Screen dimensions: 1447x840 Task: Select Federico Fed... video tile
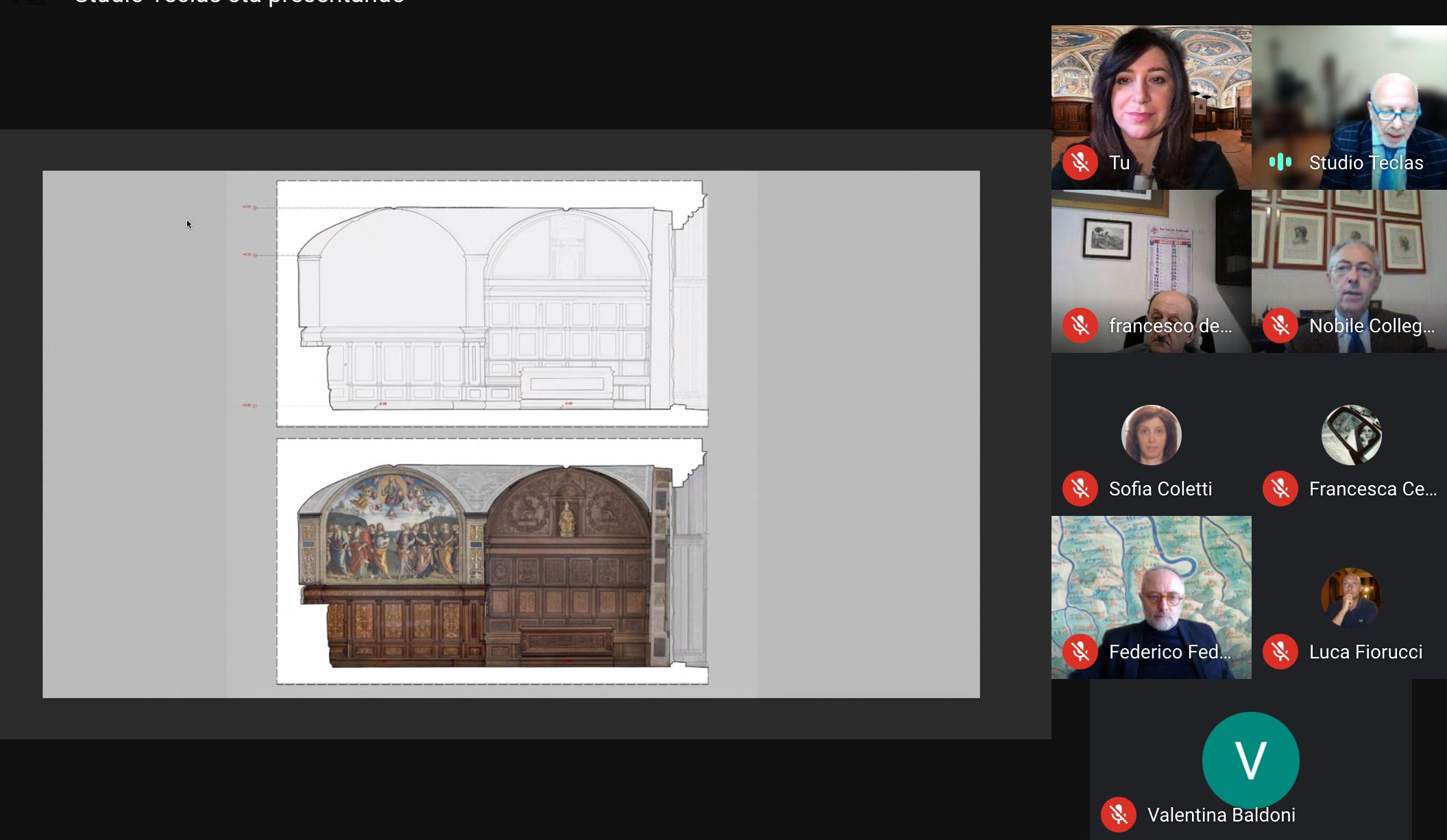(1152, 597)
